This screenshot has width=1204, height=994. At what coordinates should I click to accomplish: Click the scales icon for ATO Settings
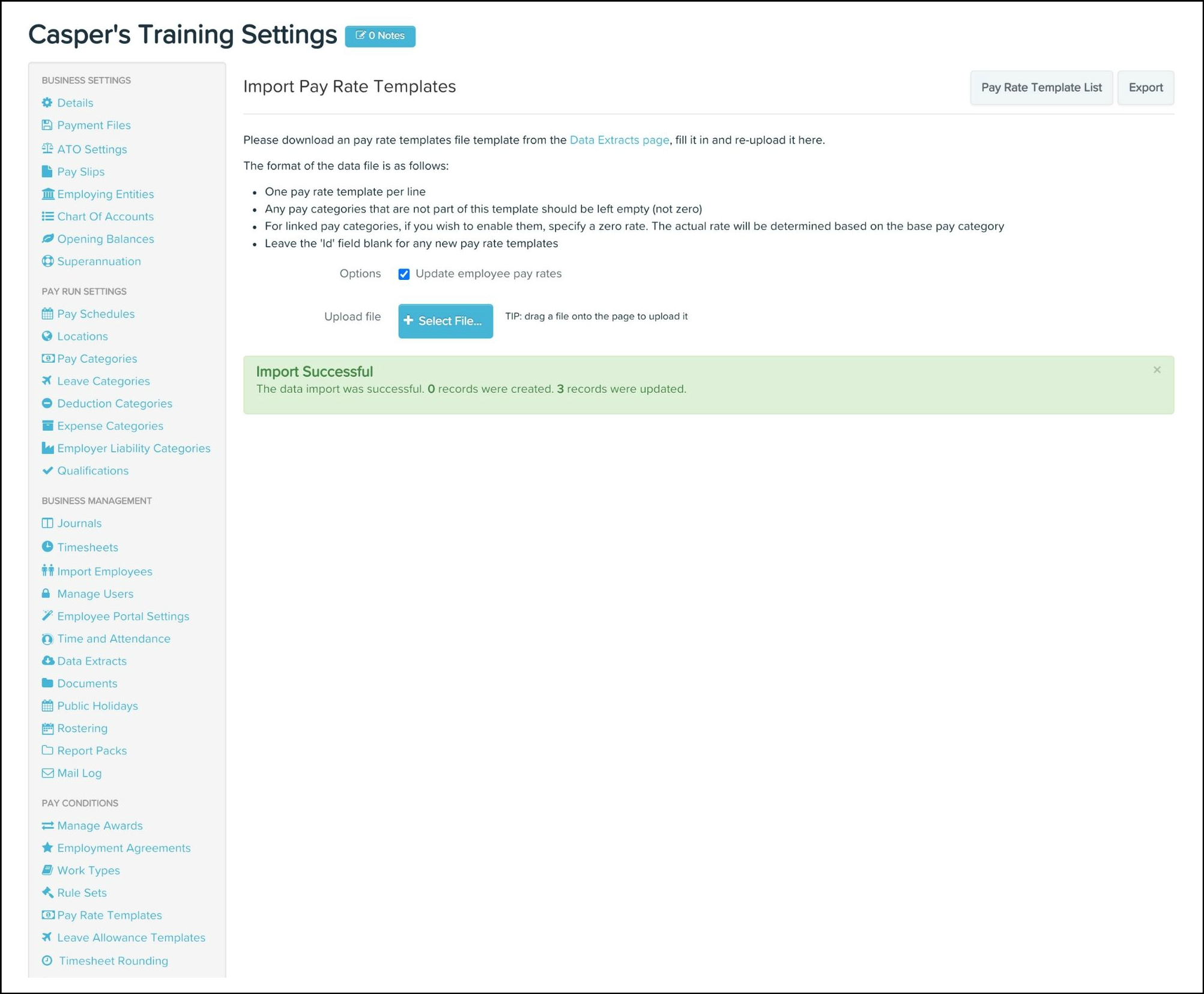click(47, 148)
